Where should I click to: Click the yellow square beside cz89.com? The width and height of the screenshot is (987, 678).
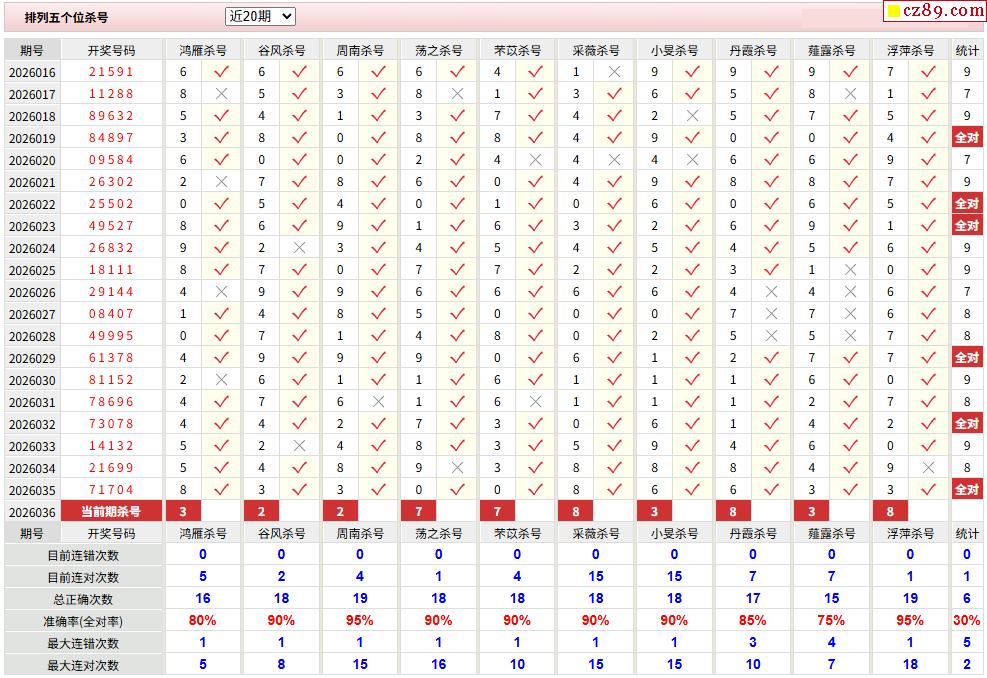point(894,11)
